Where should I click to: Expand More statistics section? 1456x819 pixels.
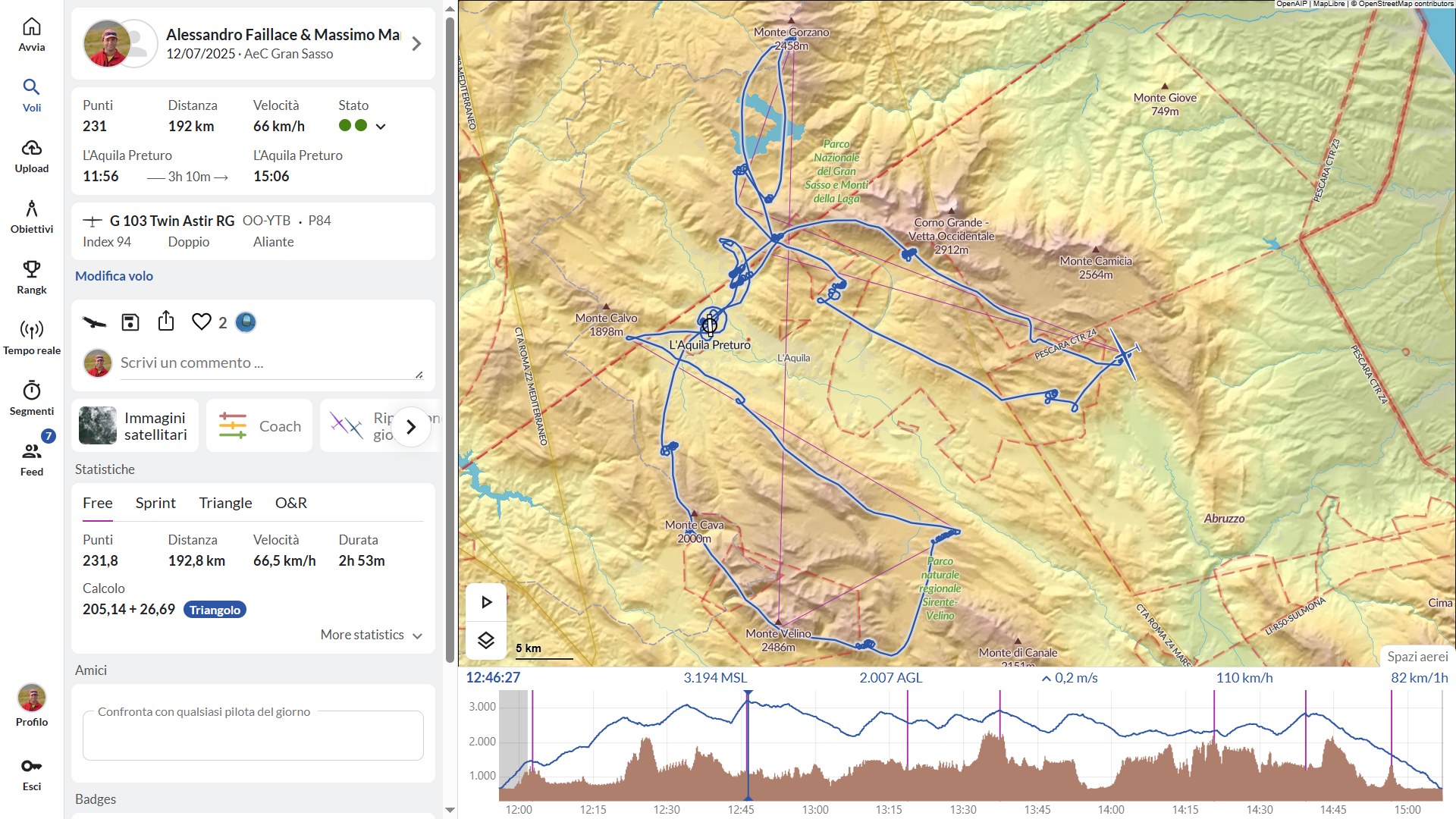371,635
